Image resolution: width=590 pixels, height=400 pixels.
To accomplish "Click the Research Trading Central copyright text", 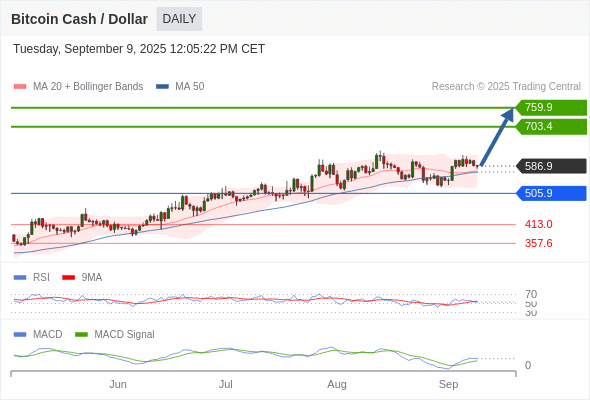I will 506,87.
